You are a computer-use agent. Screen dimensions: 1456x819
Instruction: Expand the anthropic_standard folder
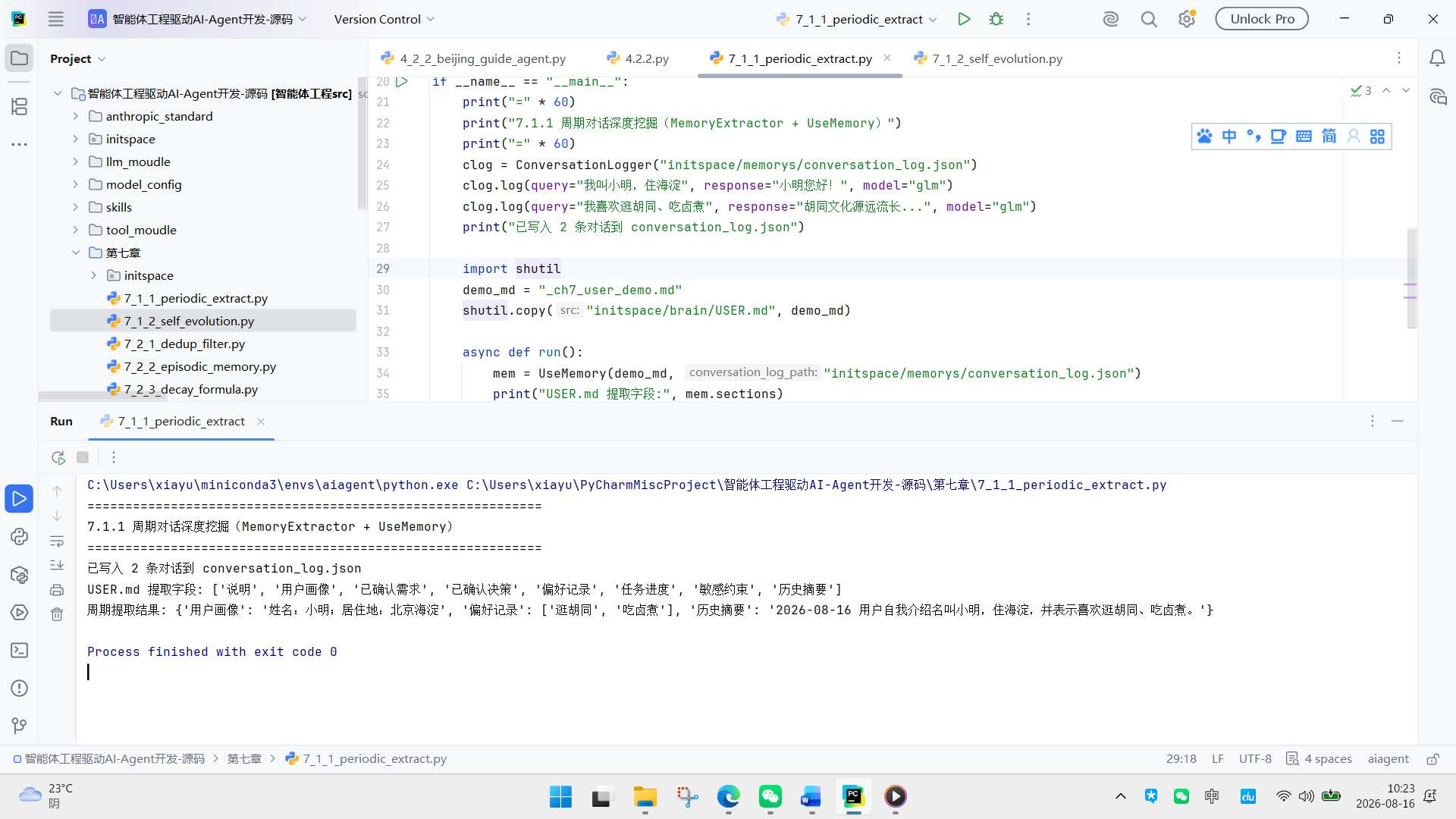pyautogui.click(x=76, y=117)
